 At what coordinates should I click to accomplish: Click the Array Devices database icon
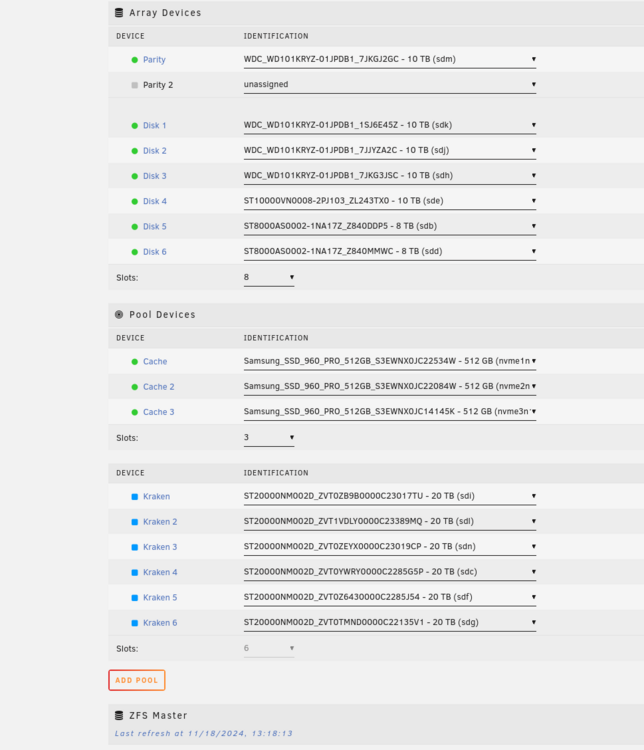(x=119, y=13)
